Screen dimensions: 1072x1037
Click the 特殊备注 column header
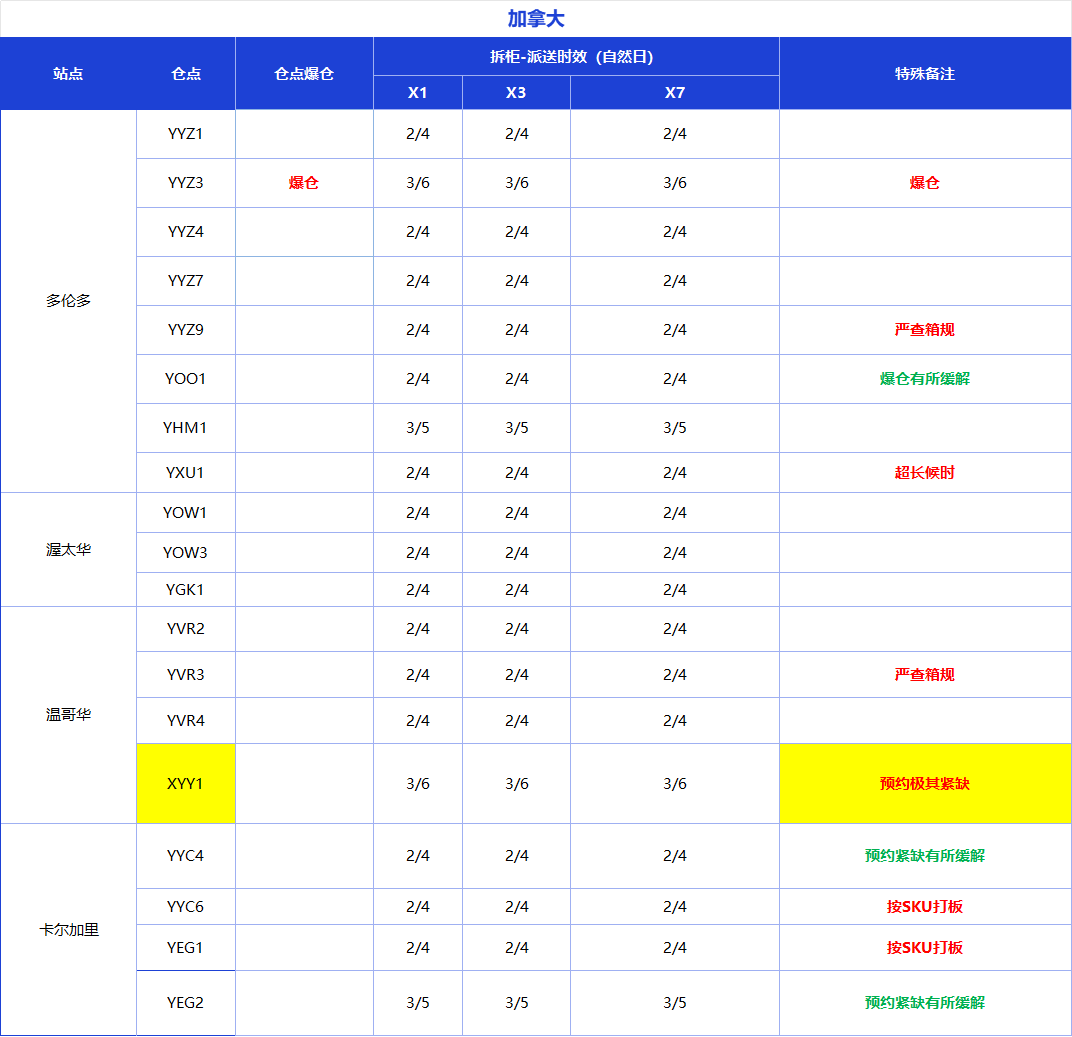925,74
